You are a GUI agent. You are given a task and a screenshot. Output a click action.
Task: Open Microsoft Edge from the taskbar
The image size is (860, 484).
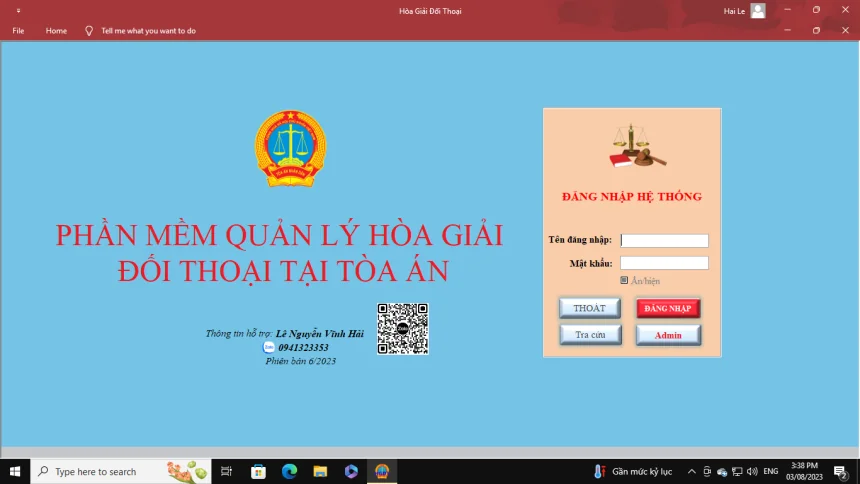pos(289,471)
